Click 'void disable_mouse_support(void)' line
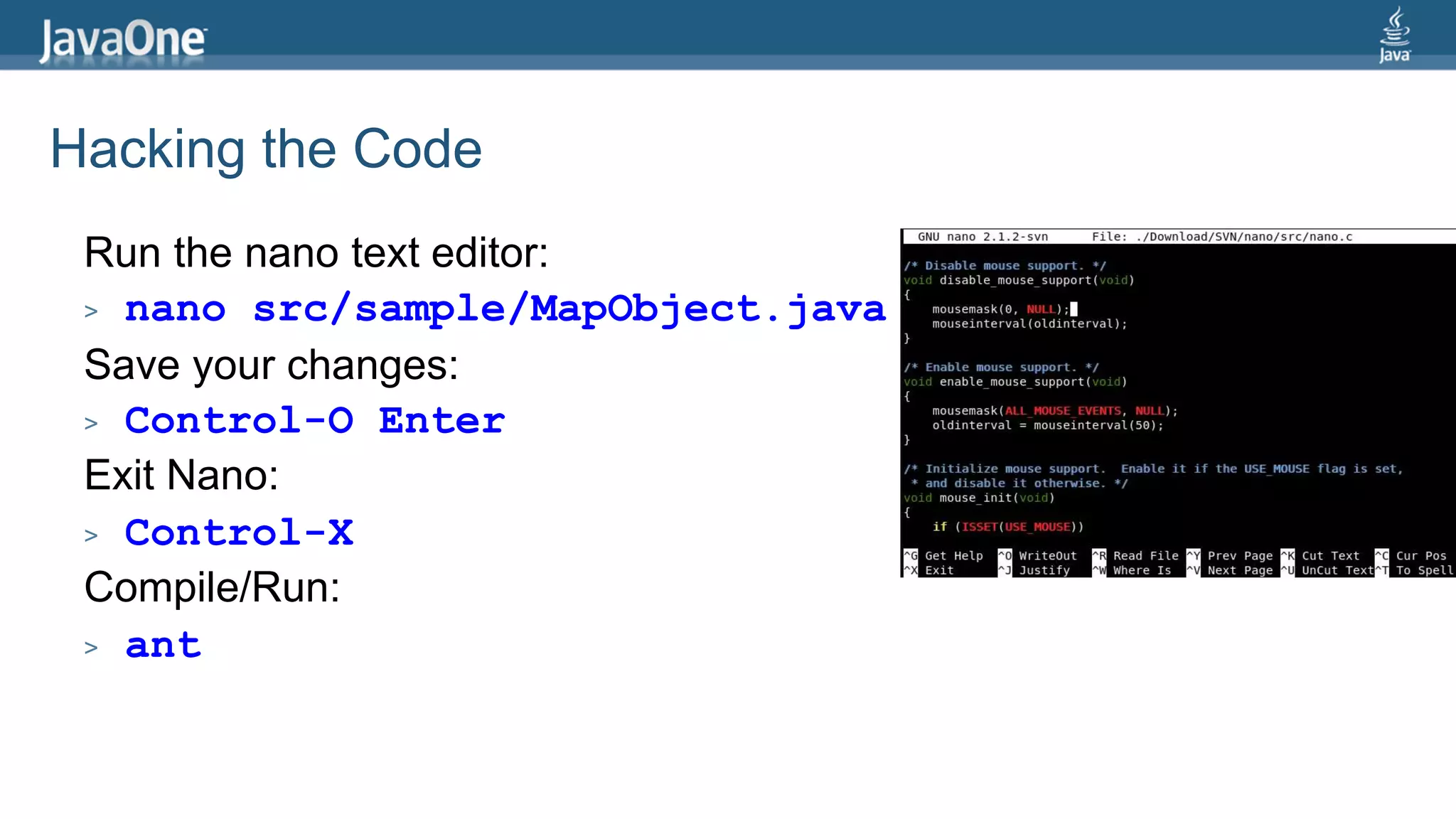 [x=1019, y=280]
